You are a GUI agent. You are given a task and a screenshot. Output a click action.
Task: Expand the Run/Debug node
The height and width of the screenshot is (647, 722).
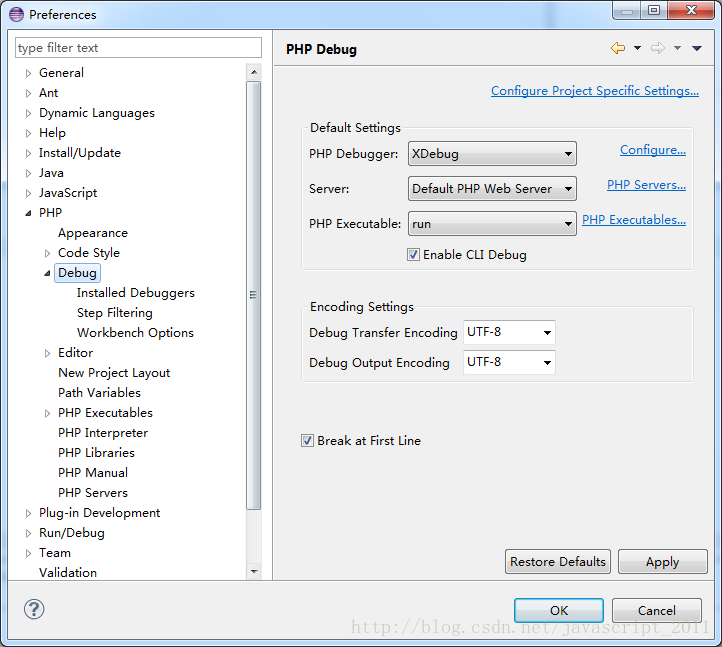29,533
